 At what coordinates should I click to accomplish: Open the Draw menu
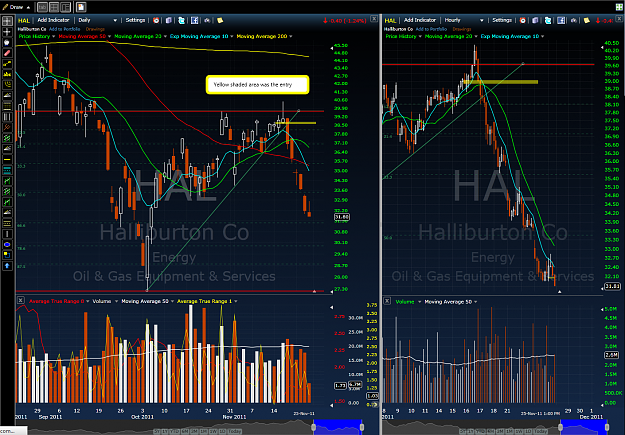pyautogui.click(x=16, y=7)
